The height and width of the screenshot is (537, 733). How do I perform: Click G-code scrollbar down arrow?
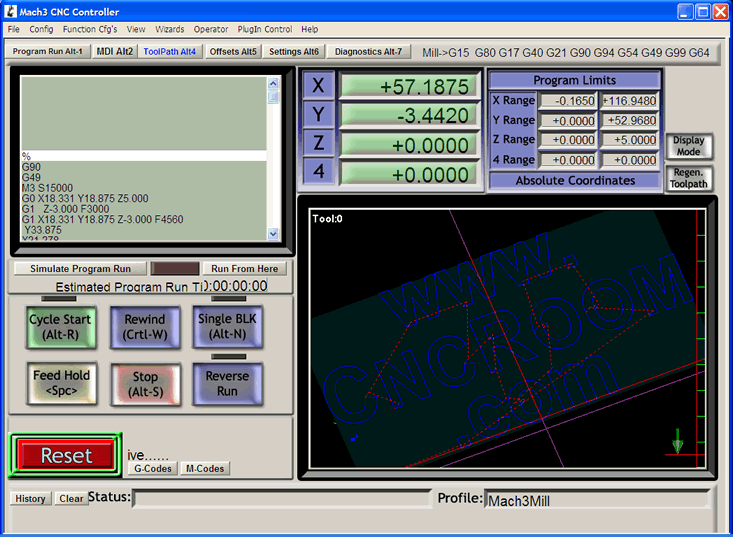[273, 234]
